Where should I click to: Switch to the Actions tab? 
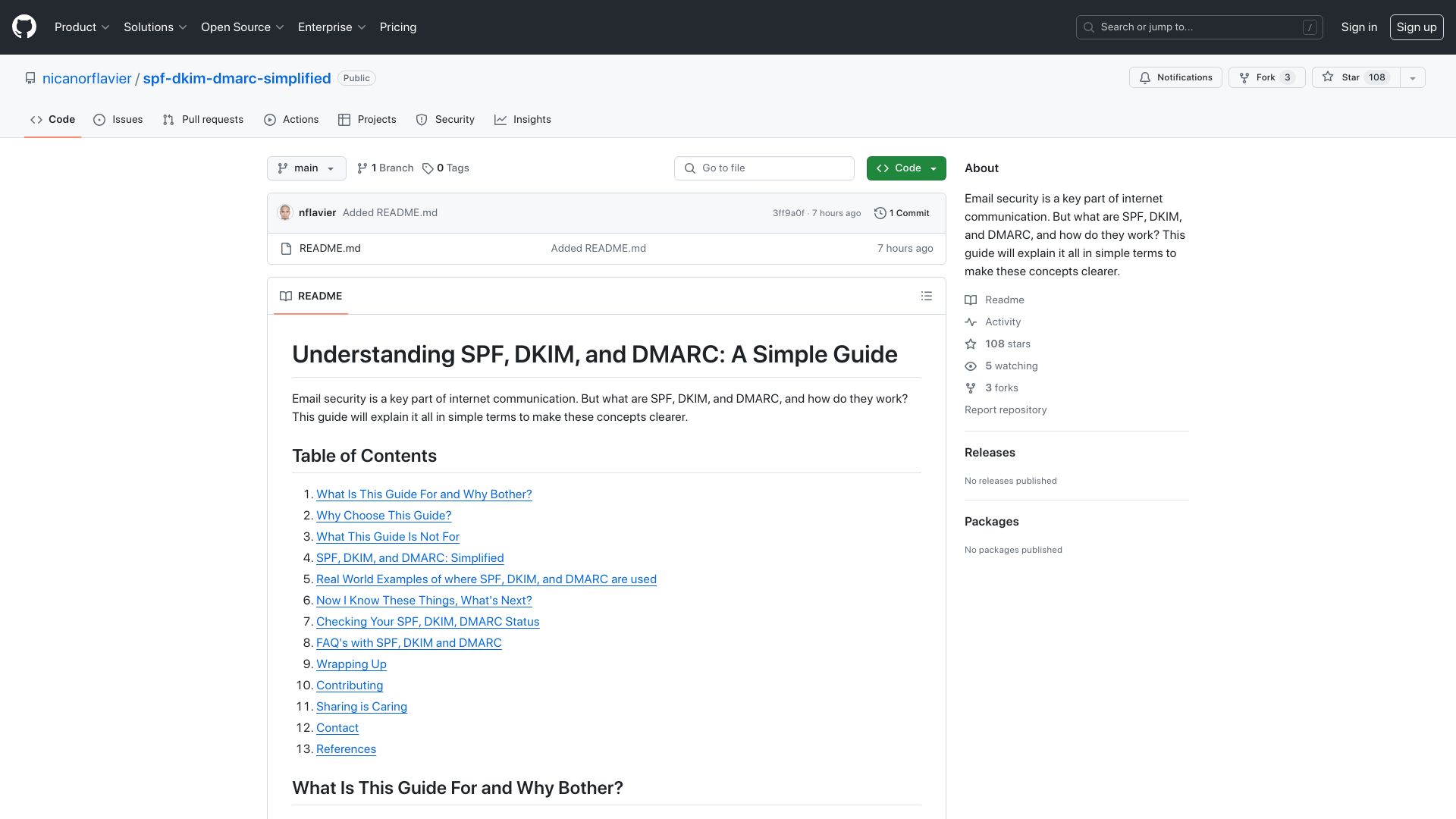click(x=291, y=120)
